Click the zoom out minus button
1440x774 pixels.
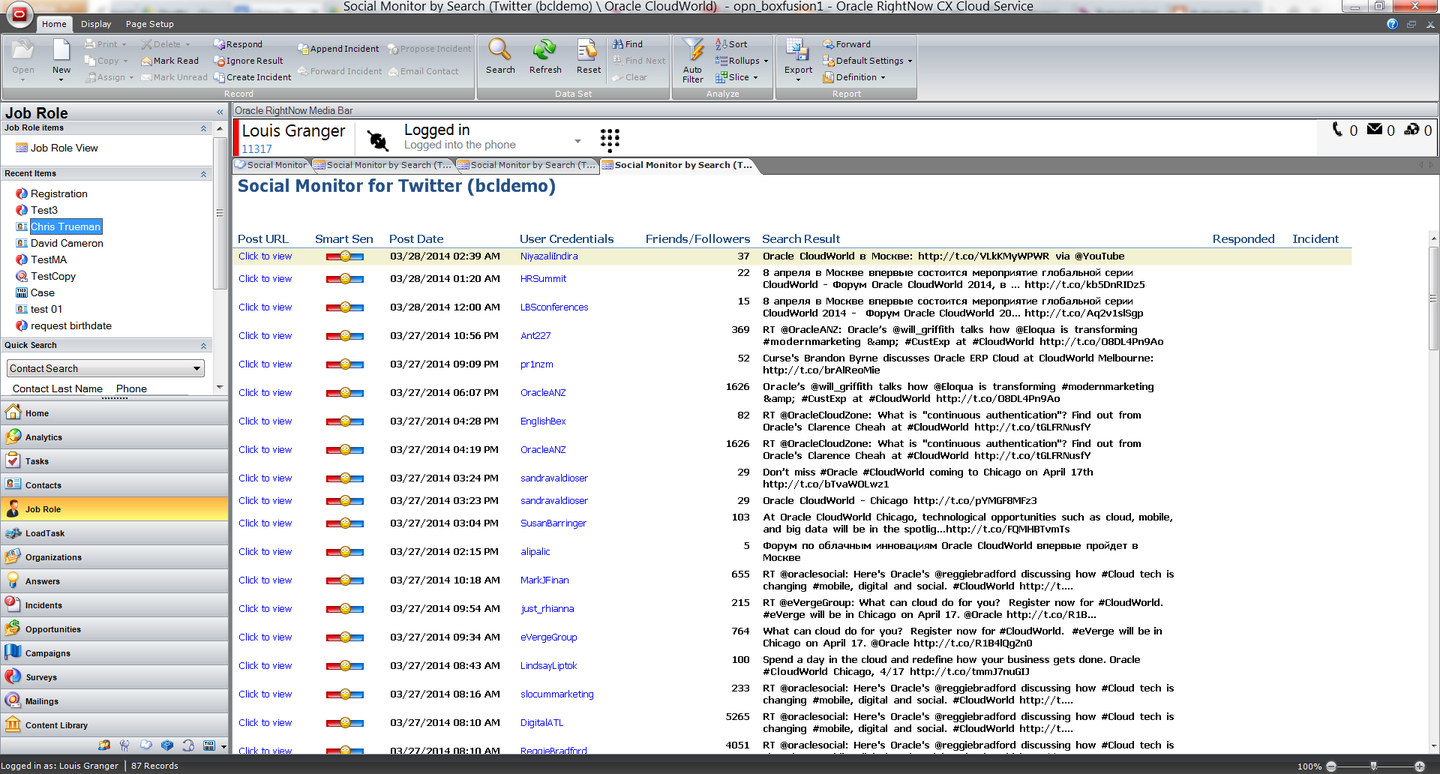(1331, 766)
